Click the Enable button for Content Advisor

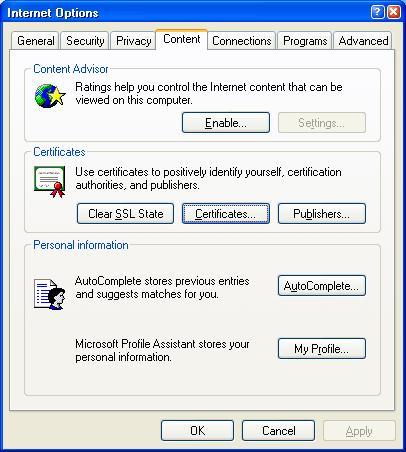pos(226,123)
